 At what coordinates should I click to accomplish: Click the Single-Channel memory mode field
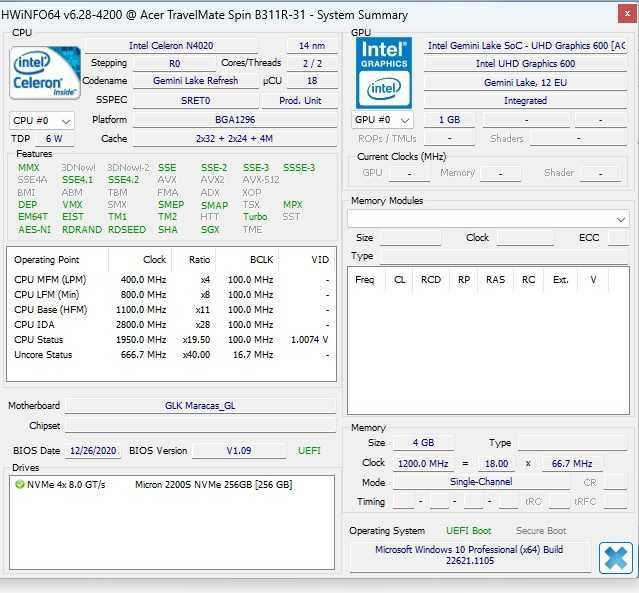point(480,482)
